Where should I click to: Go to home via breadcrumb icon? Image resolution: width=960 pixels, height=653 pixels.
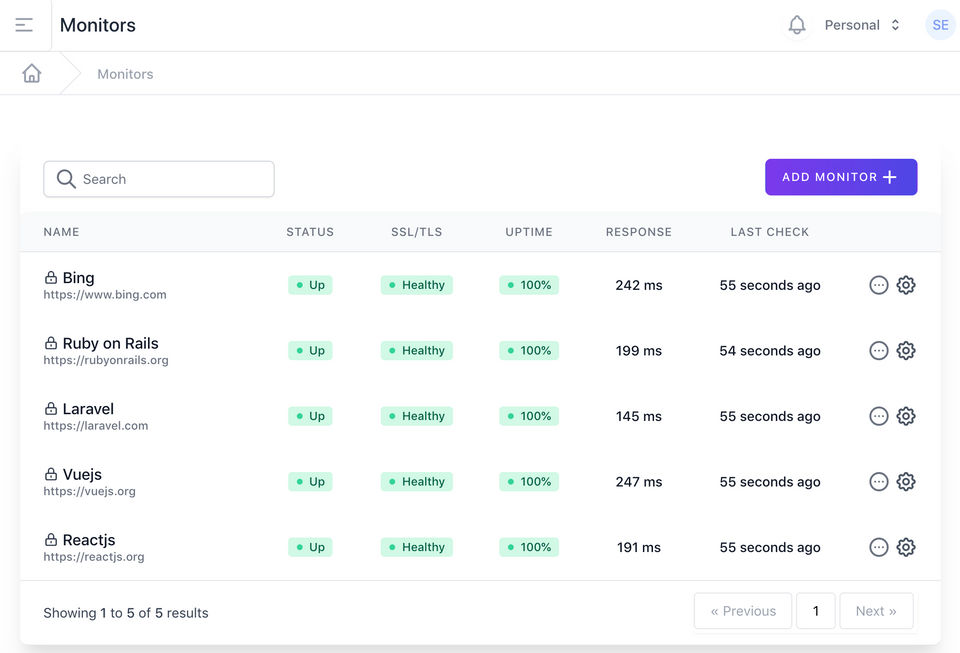(x=32, y=73)
